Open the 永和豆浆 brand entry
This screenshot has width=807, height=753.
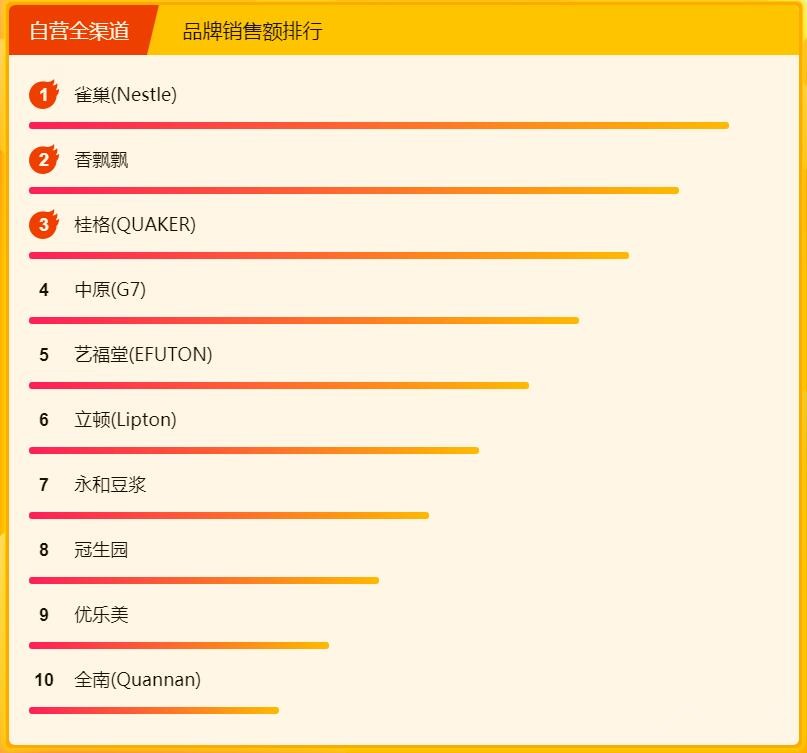(110, 485)
